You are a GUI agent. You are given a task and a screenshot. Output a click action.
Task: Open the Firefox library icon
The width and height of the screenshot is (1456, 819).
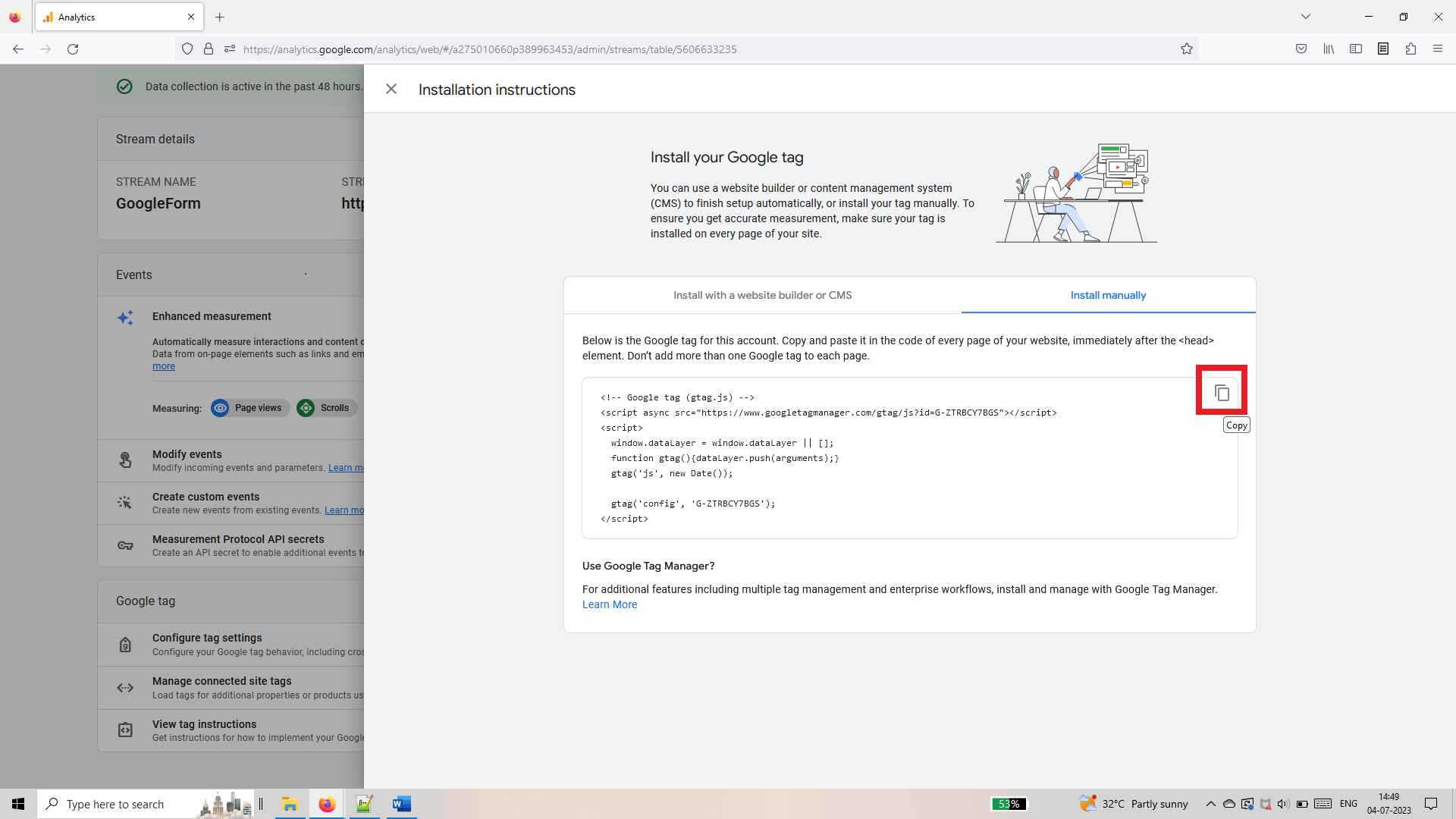(x=1329, y=49)
